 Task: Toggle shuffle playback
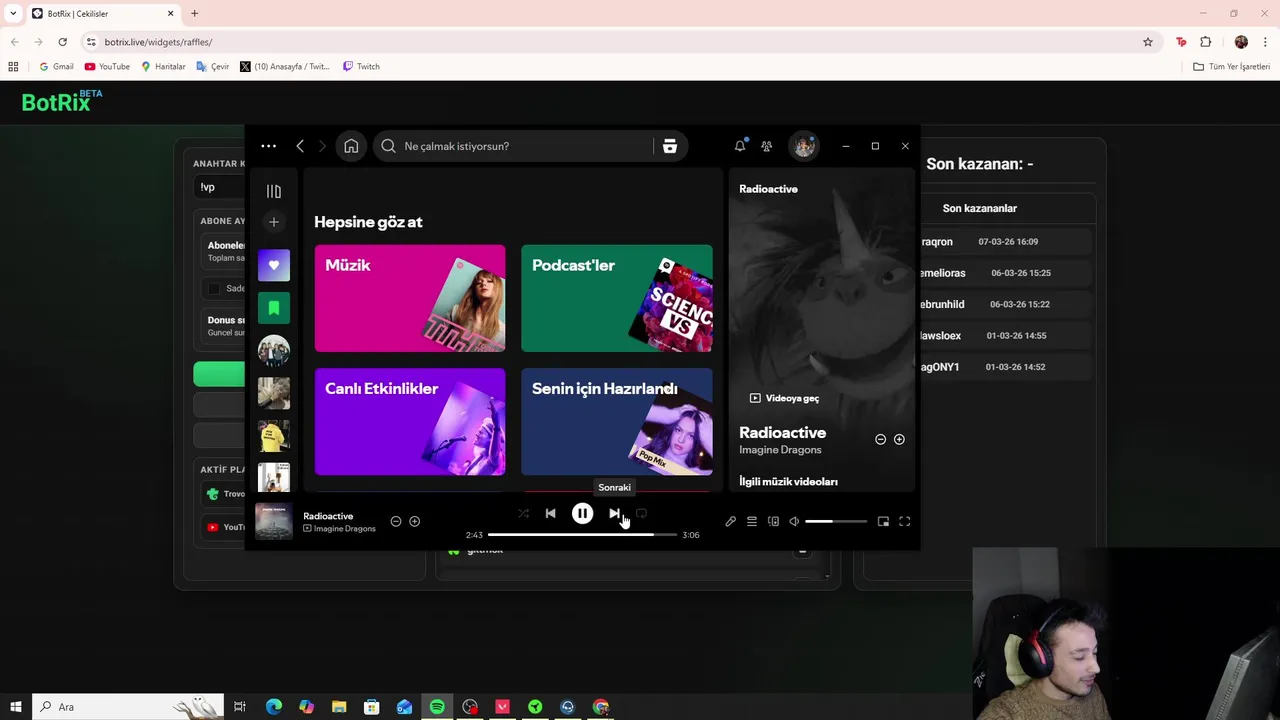pyautogui.click(x=523, y=514)
